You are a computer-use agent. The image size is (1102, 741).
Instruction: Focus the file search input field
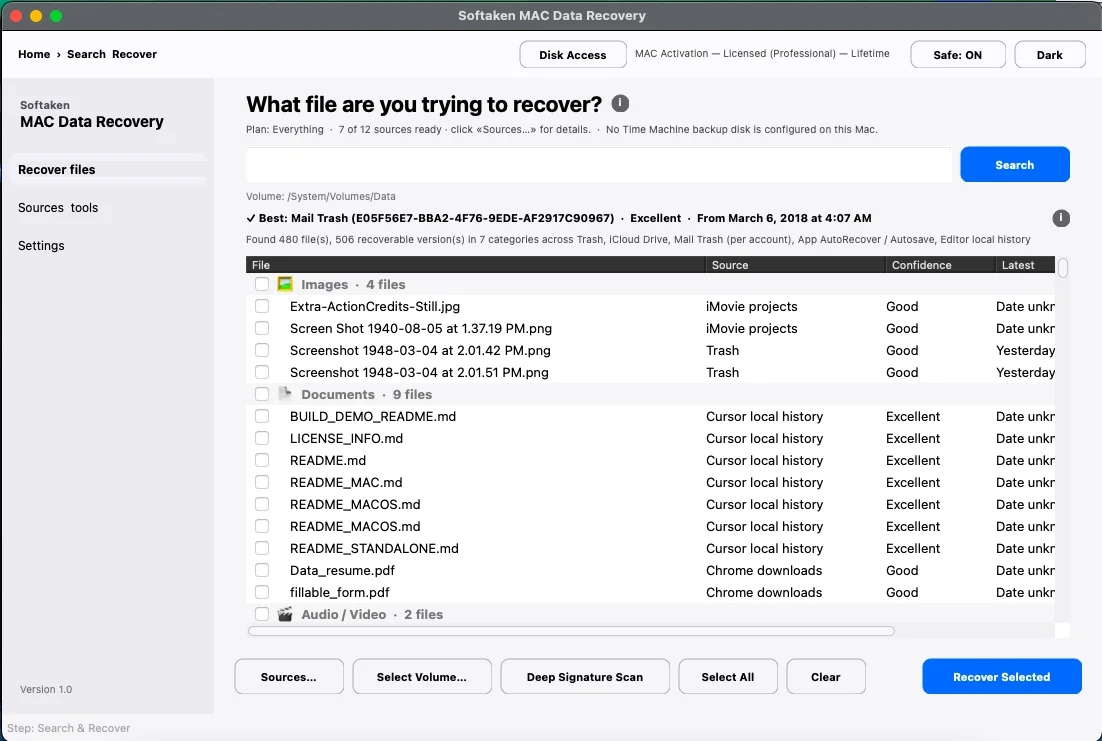click(599, 165)
